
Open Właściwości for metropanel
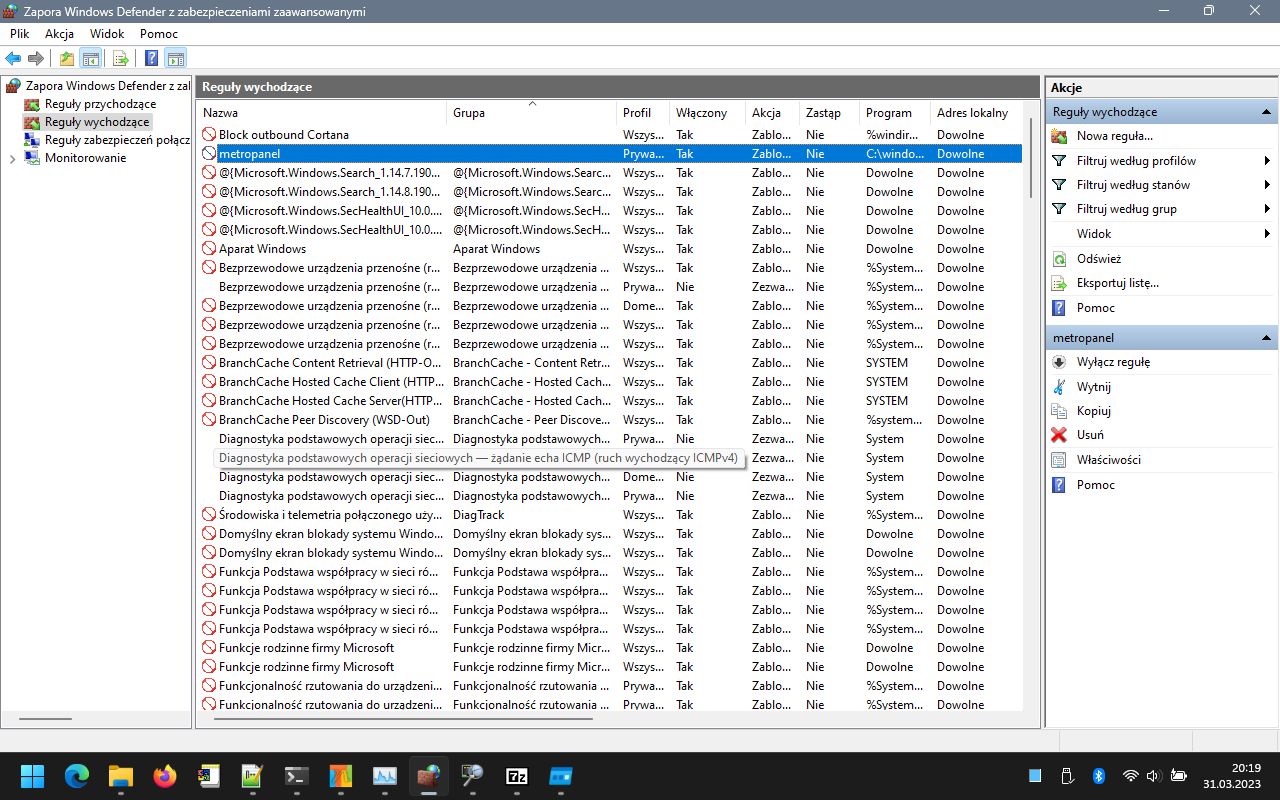pyautogui.click(x=1108, y=460)
